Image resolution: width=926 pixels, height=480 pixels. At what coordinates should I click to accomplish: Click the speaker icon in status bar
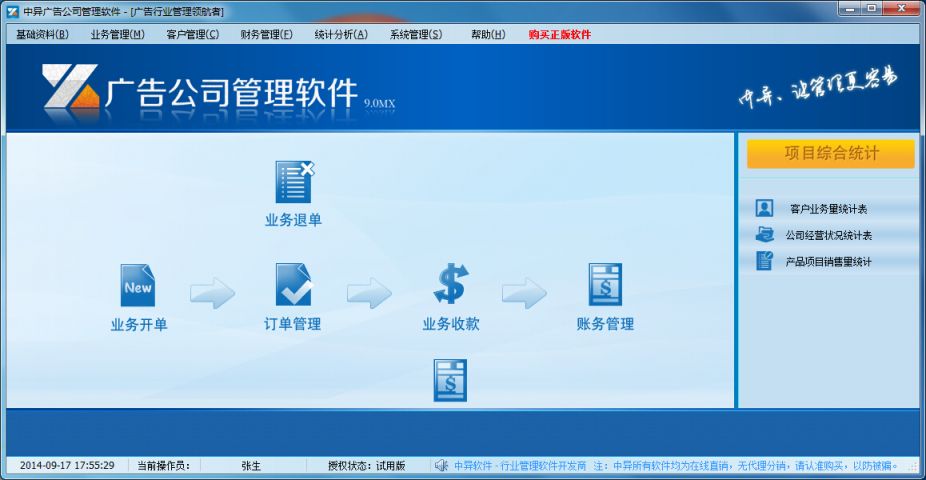pos(441,465)
